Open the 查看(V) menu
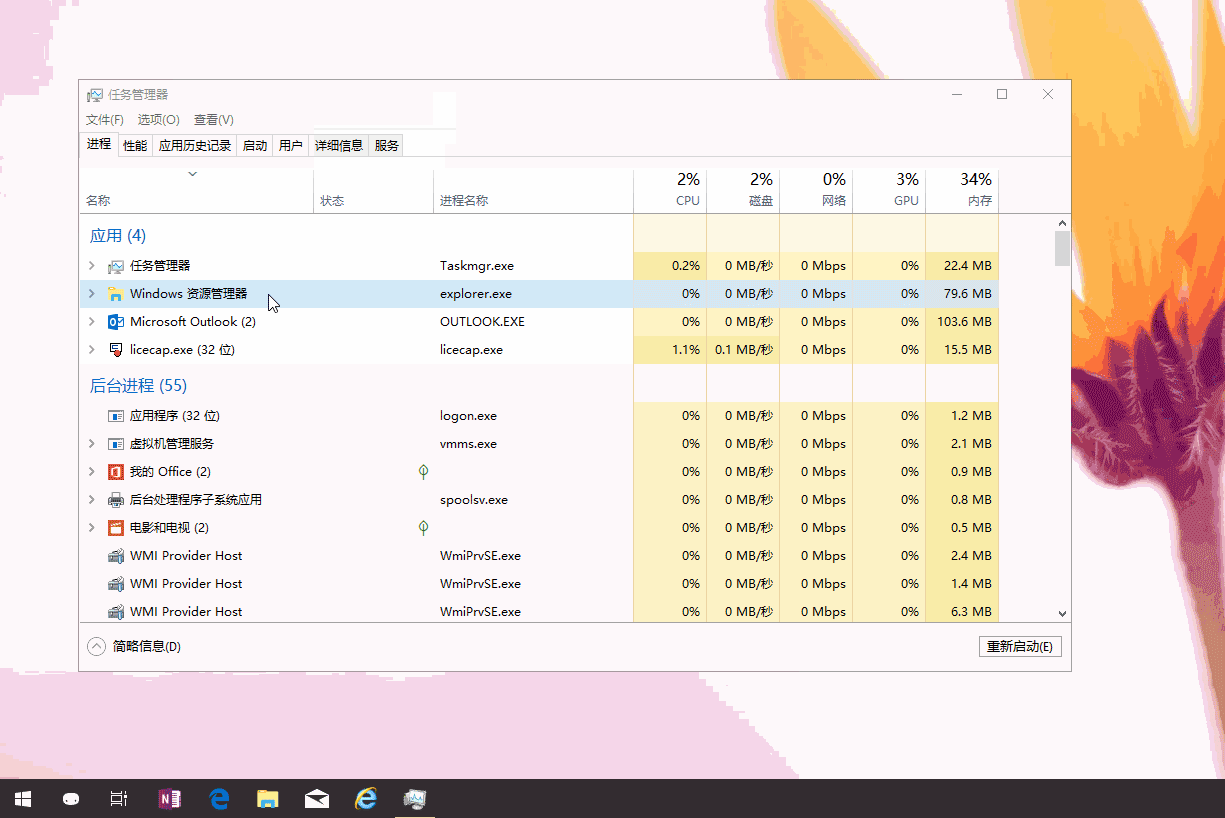 213,119
